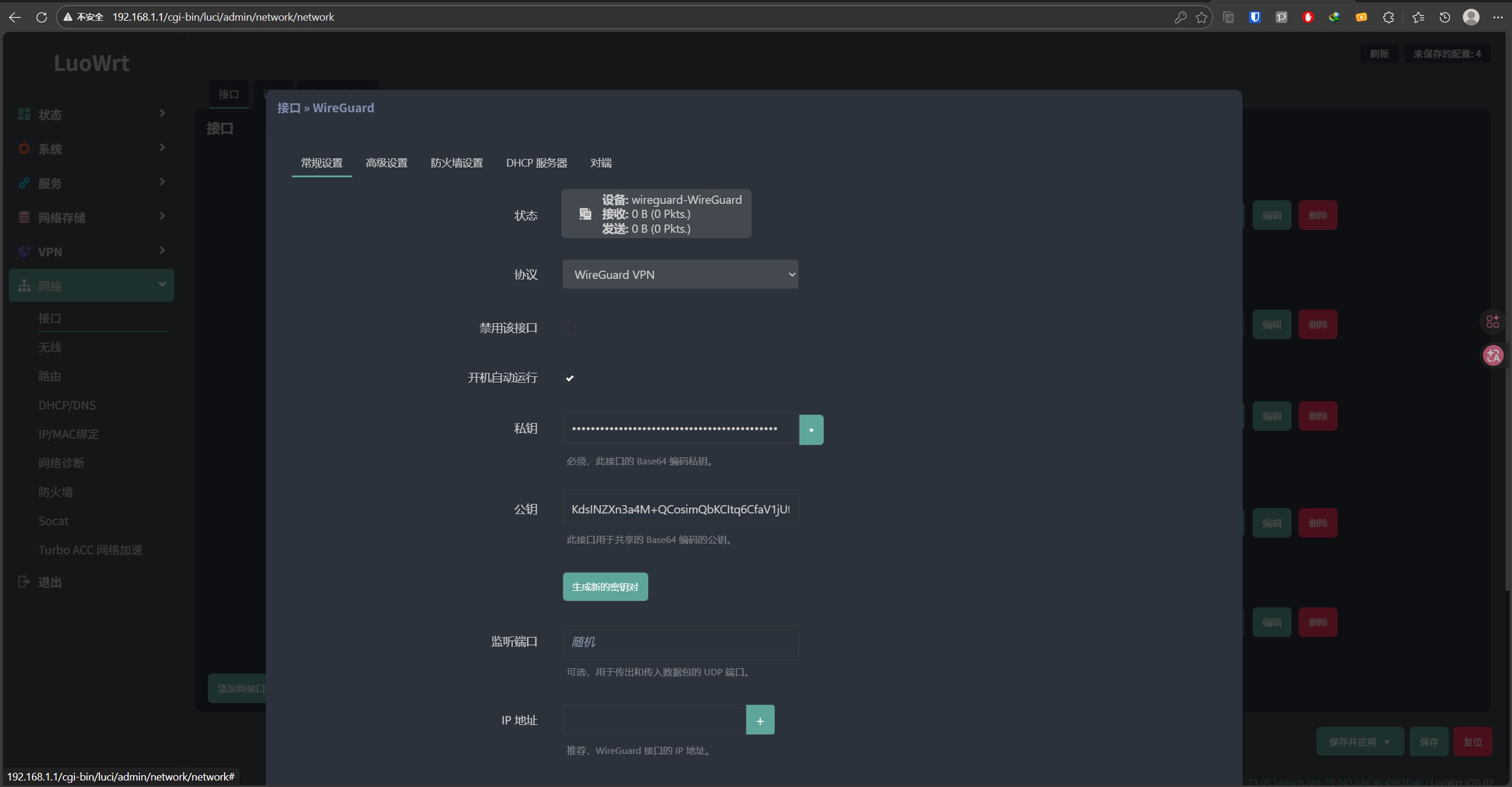Click the 生成新的密钥对 button
Viewport: 1512px width, 787px height.
605,587
